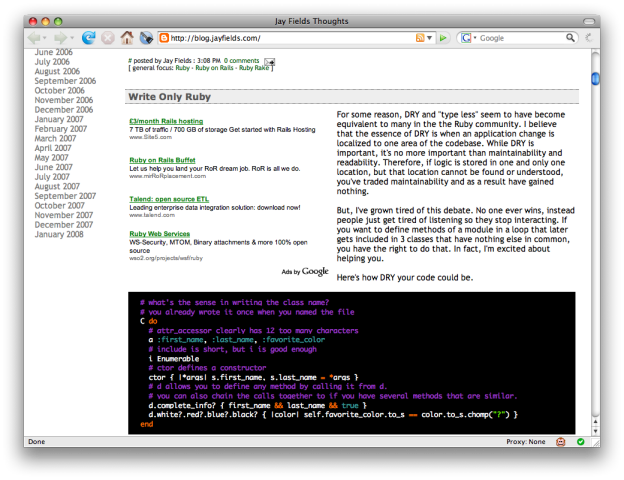Open Proxy: None status bar selector
The height and width of the screenshot is (480, 624).
click(x=526, y=441)
